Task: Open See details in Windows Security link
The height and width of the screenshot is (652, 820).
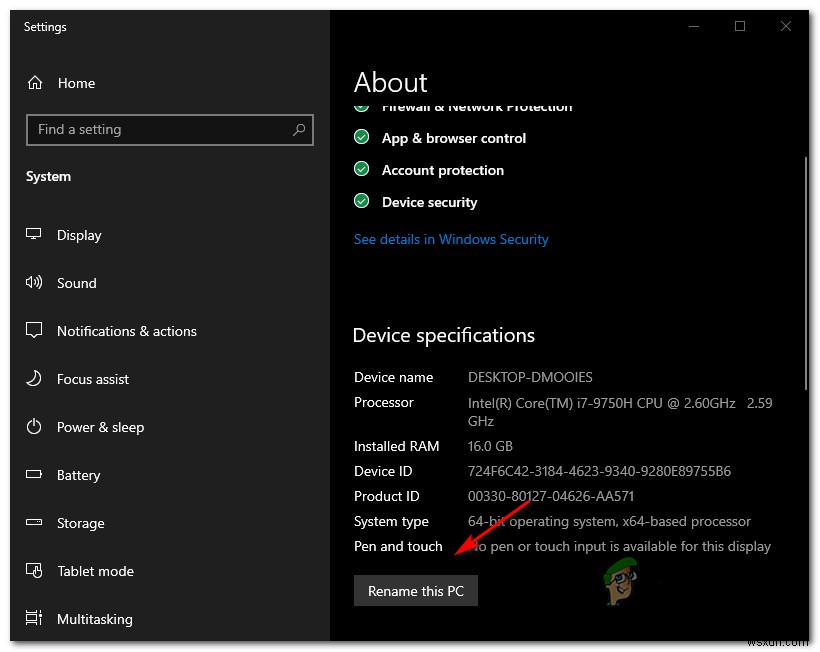Action: [x=451, y=239]
